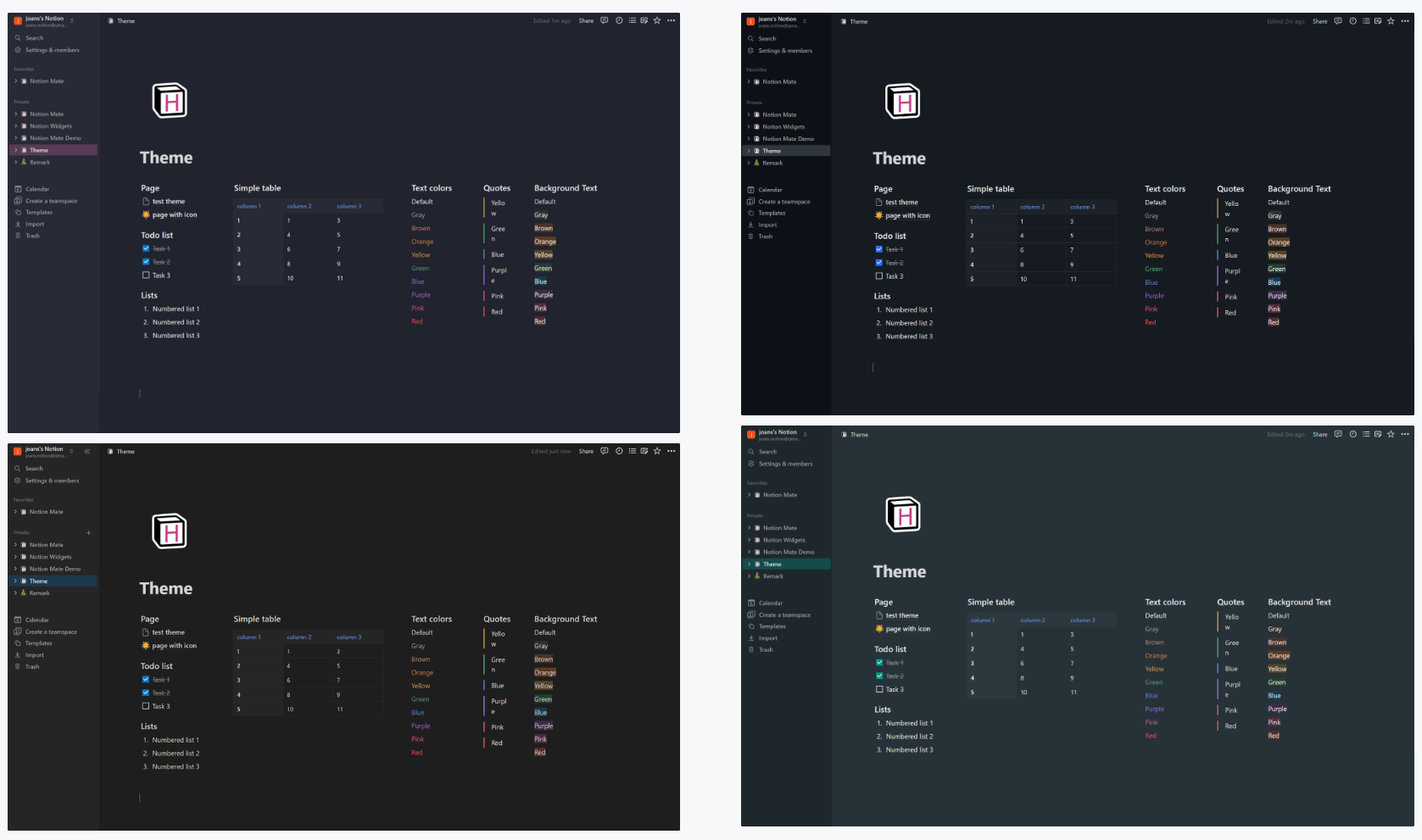Click Orange background text sample in purple-accent window
The width and height of the screenshot is (1422, 840).
tap(545, 242)
